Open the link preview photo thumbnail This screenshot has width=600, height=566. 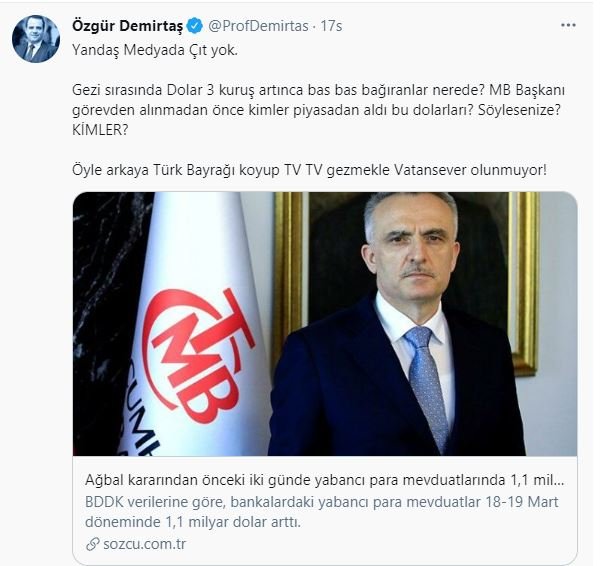tap(324, 324)
